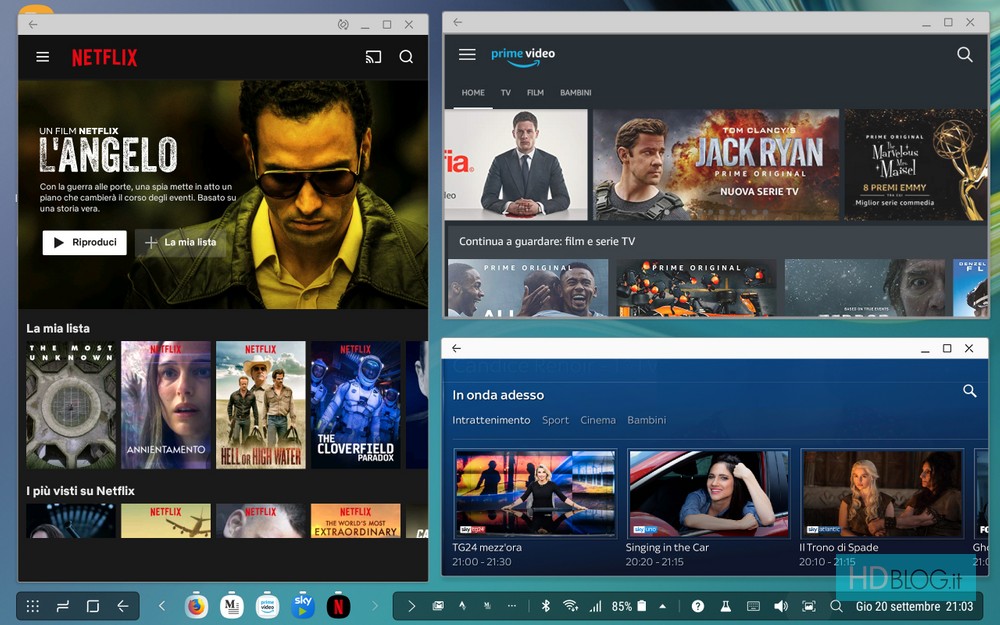Viewport: 1000px width, 625px height.
Task: Launch Firefox from the taskbar
Action: coord(196,606)
